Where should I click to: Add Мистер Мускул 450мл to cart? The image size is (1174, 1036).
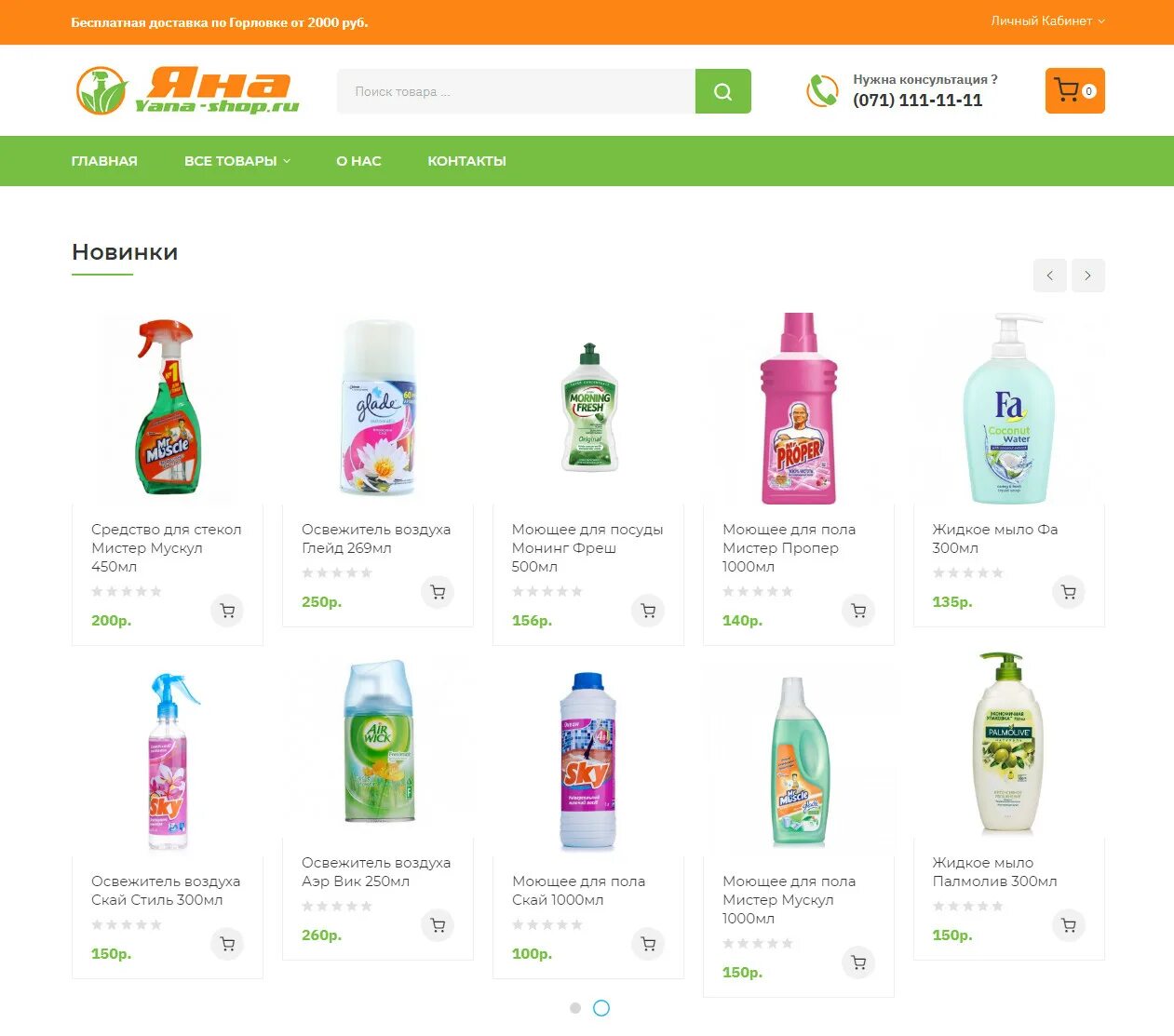(x=227, y=611)
